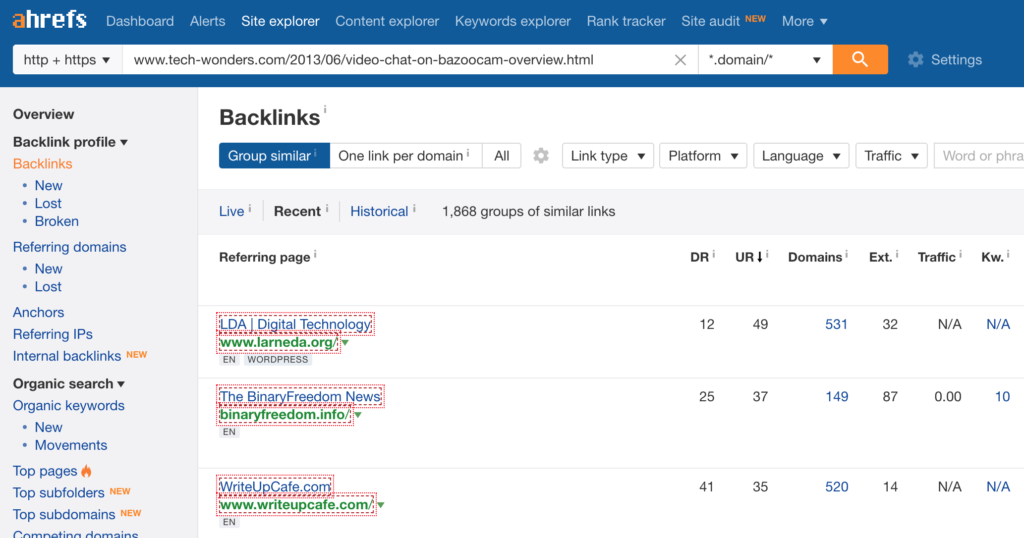Select the All links toggle
The image size is (1024, 538).
[502, 156]
